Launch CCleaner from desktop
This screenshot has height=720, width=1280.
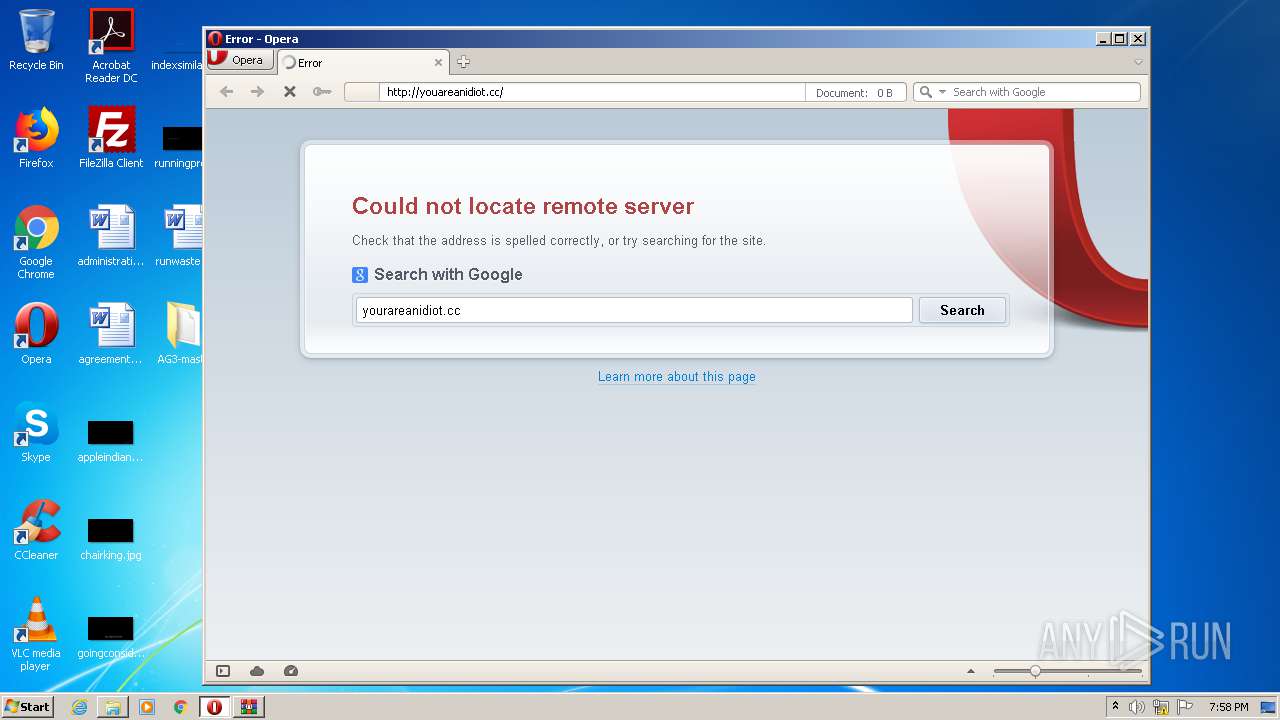coord(36,530)
